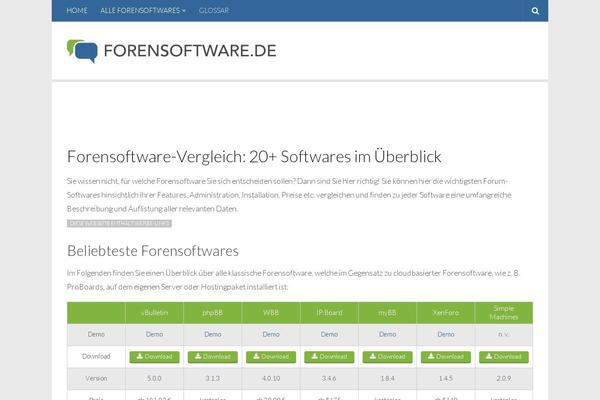Click the Forensoftware-Vergleich main heading
Image resolution: width=600 pixels, height=400 pixels.
254,157
